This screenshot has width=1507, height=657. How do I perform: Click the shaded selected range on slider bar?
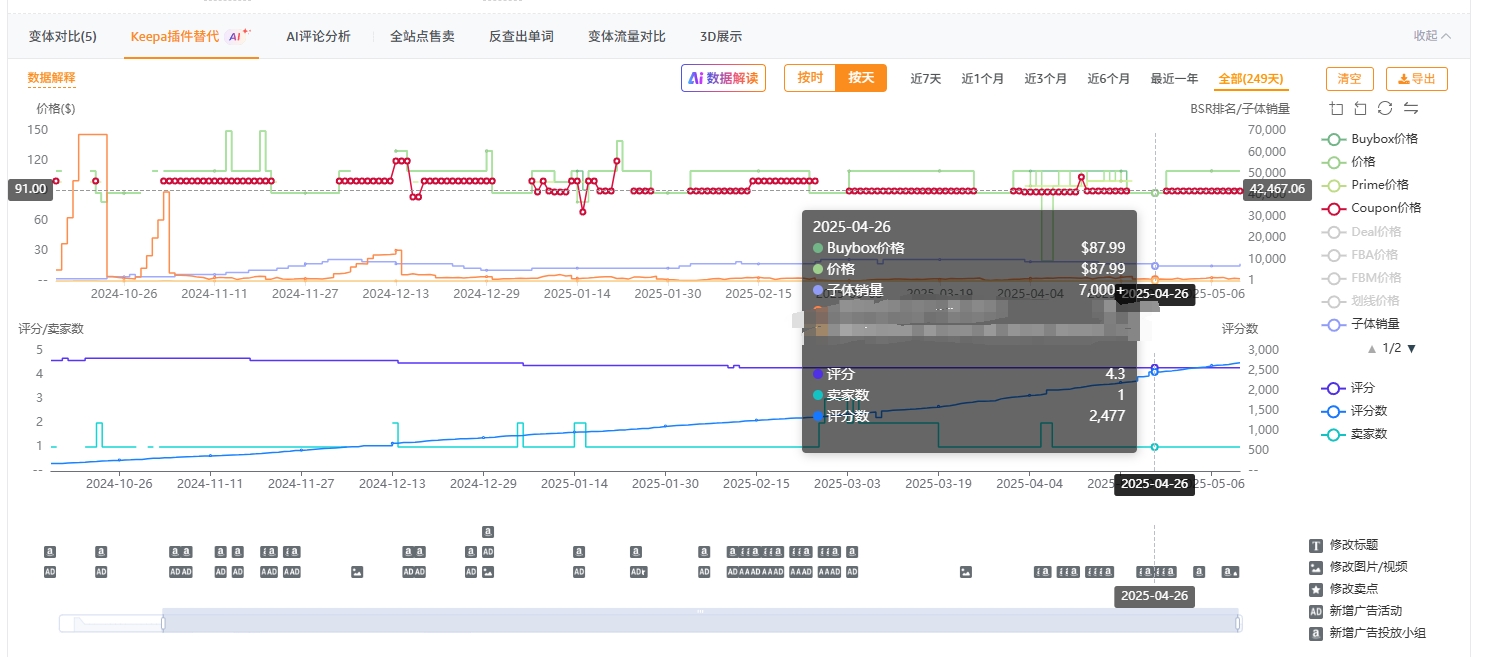[700, 621]
